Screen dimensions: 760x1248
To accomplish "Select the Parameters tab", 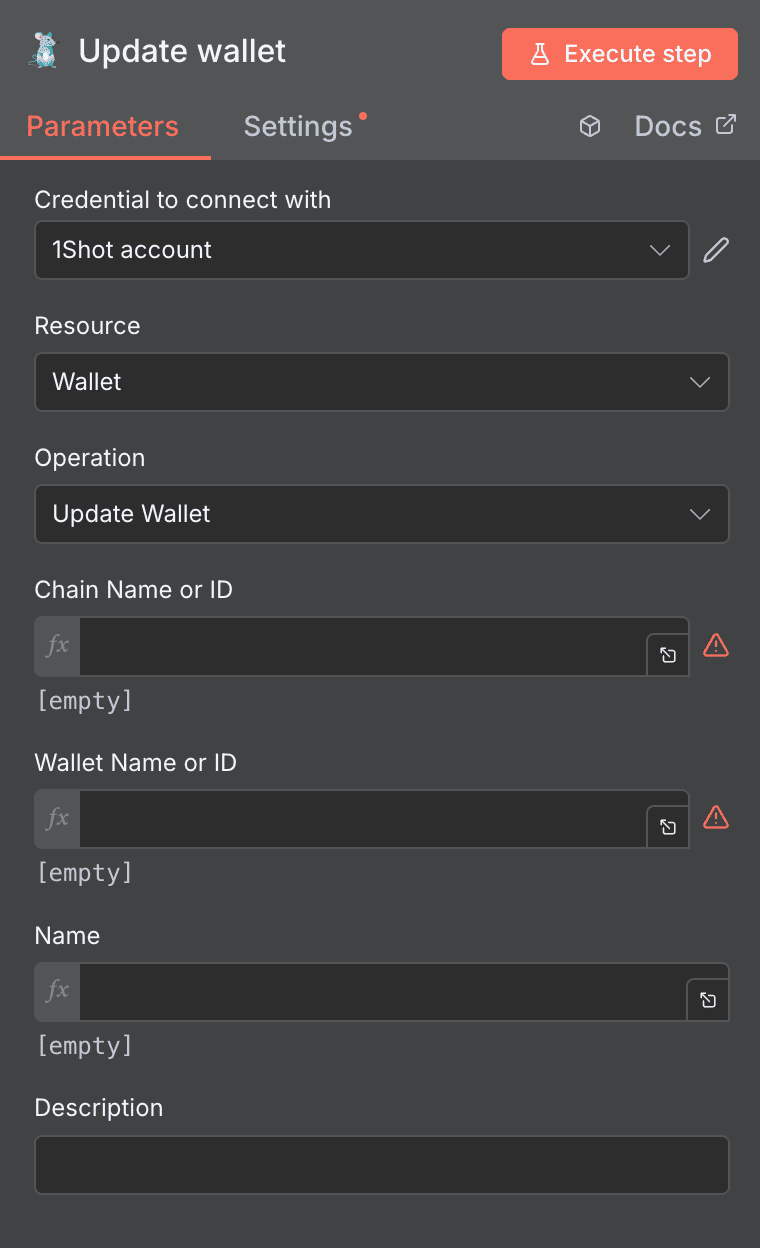I will click(x=102, y=126).
